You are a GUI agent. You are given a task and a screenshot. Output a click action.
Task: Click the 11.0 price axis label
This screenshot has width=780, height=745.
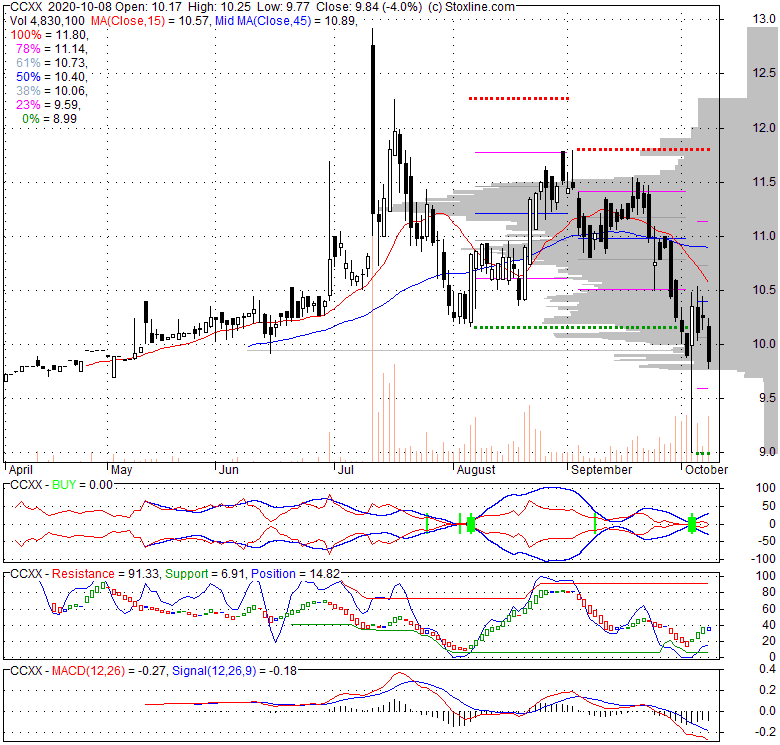(x=764, y=236)
